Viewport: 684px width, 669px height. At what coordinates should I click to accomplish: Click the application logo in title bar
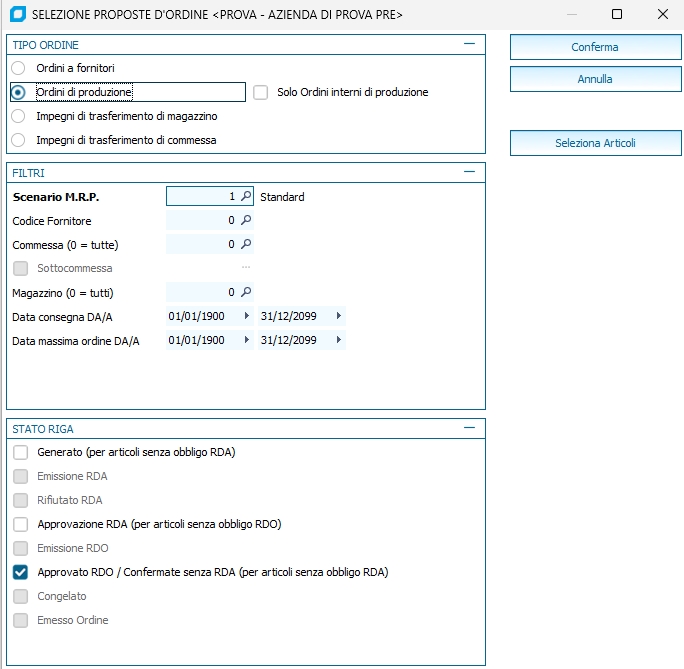(16, 14)
